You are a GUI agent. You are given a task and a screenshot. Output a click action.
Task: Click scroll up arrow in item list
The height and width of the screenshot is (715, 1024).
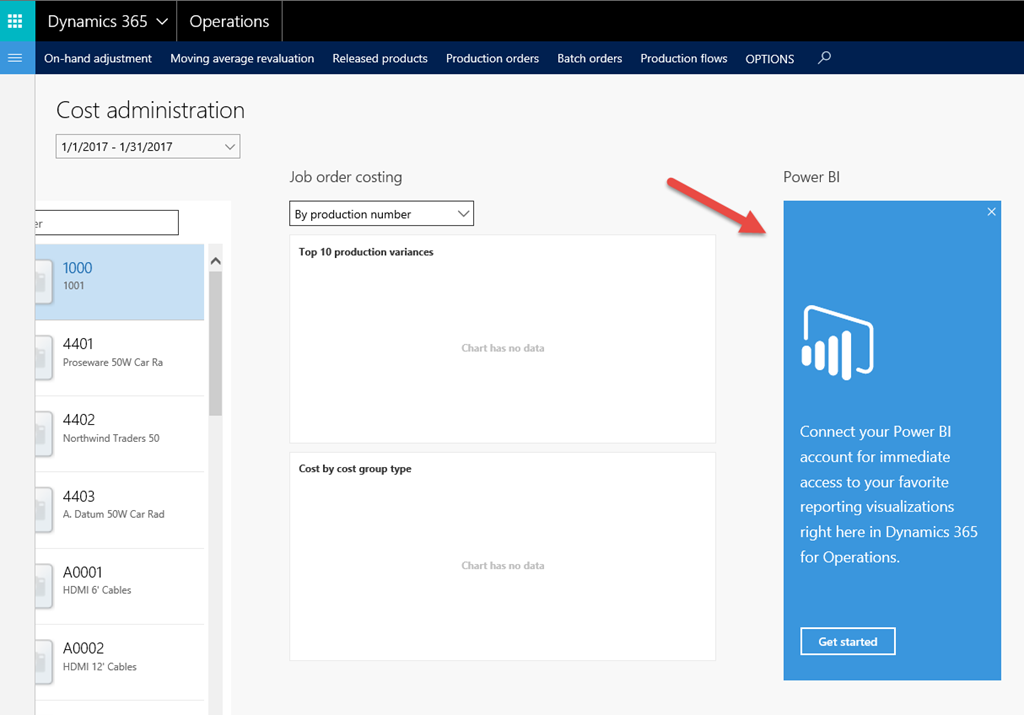(x=216, y=261)
